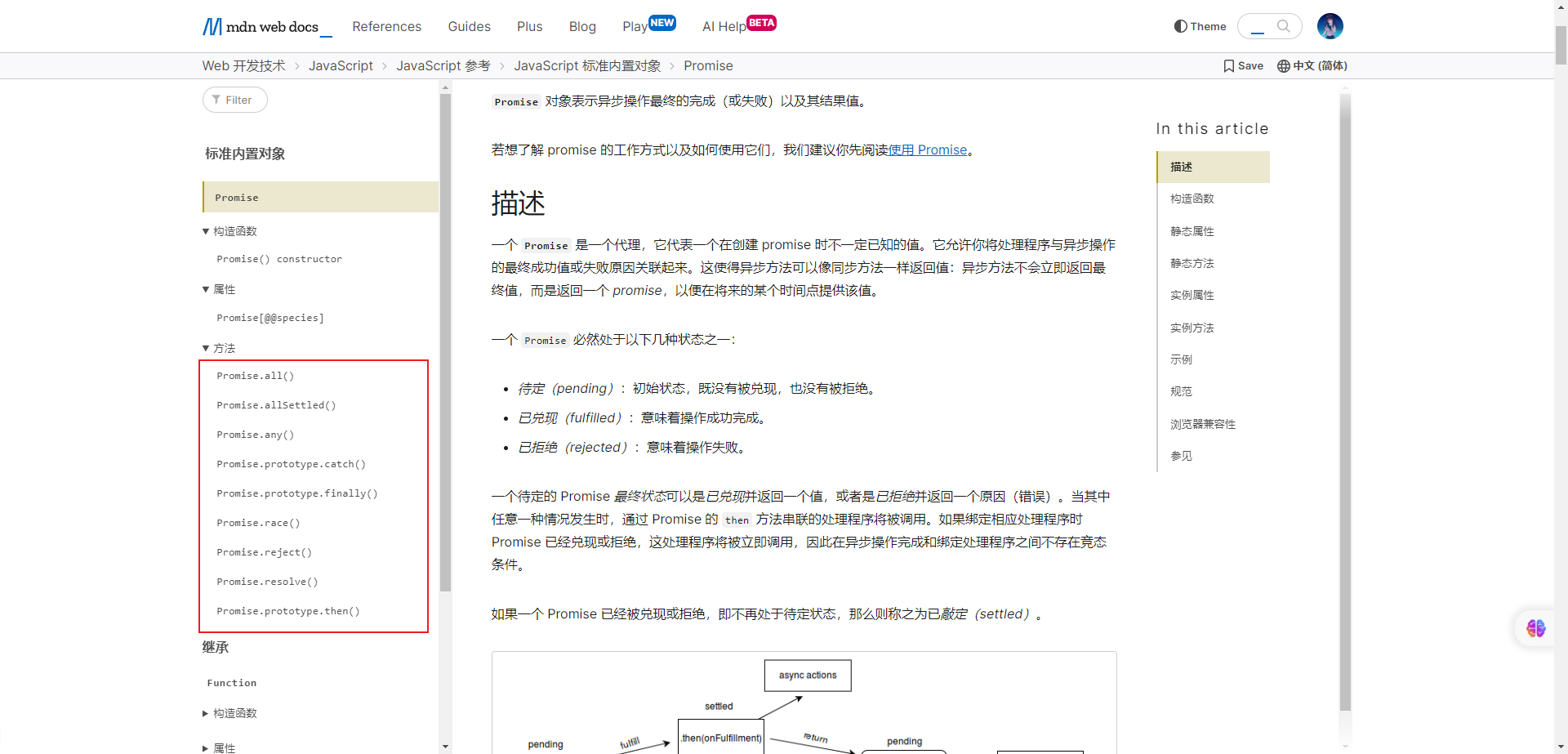1568x754 pixels.
Task: Open the Guides menu
Action: (469, 27)
